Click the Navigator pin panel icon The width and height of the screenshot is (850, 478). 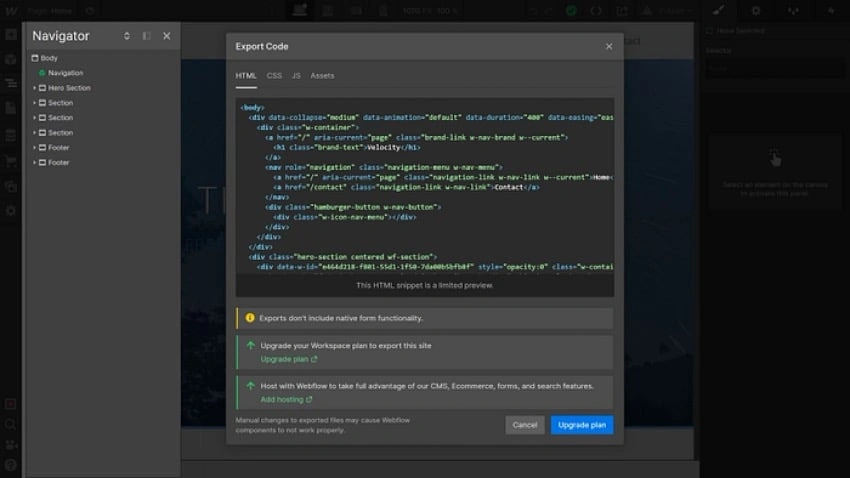coord(147,36)
